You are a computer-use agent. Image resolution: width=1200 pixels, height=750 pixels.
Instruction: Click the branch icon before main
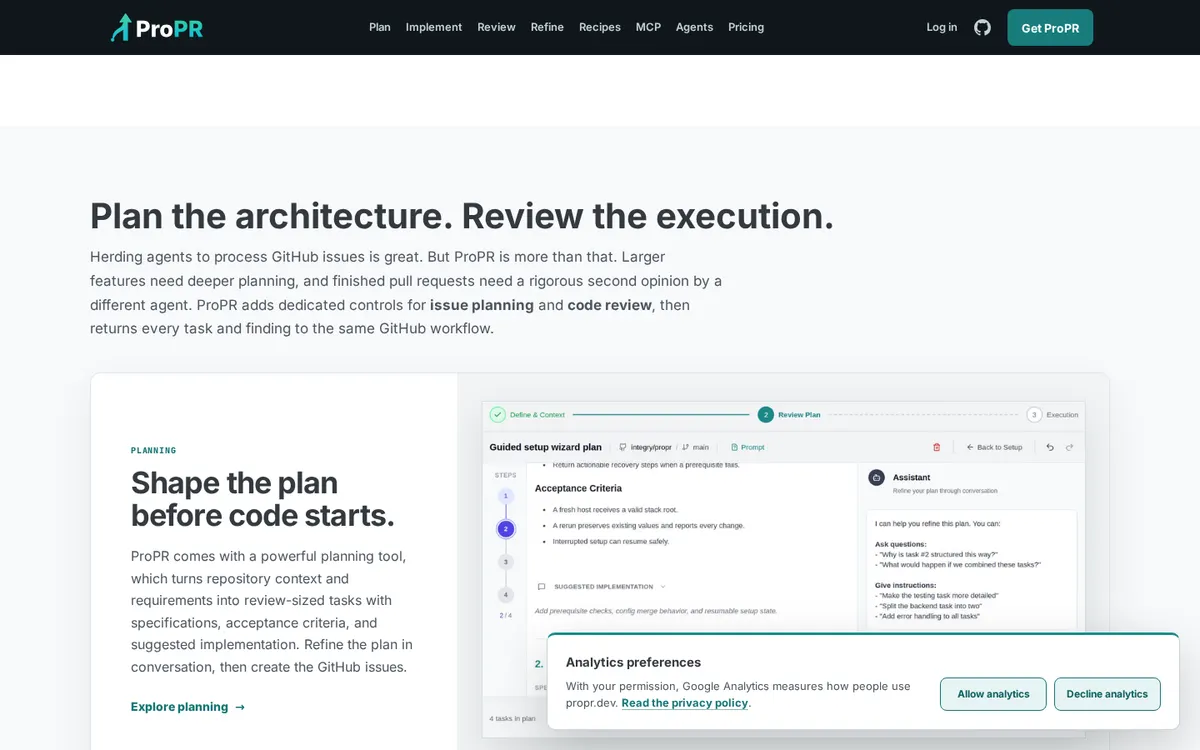tap(686, 447)
